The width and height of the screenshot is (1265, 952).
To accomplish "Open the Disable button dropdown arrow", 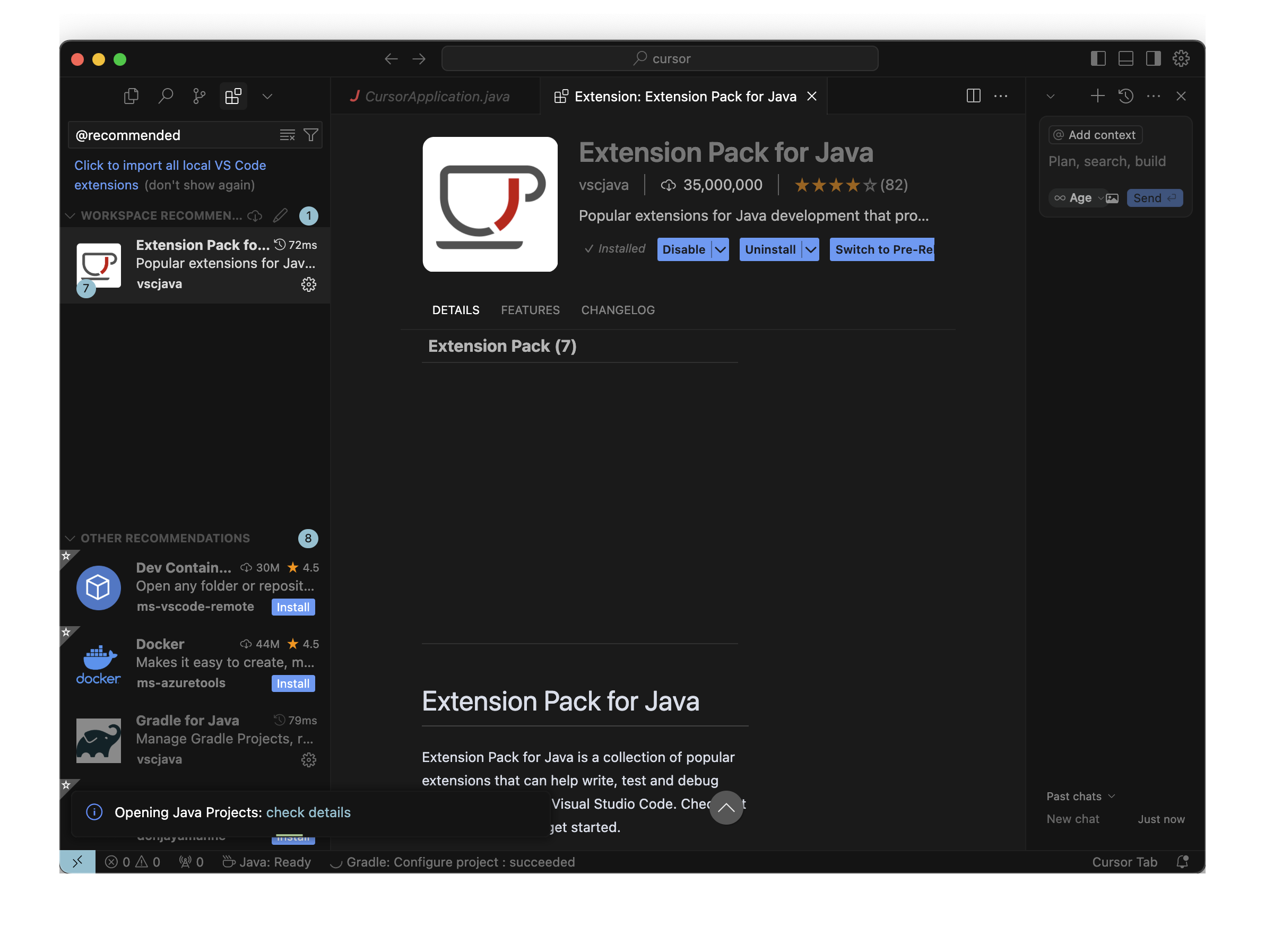I will tap(721, 250).
